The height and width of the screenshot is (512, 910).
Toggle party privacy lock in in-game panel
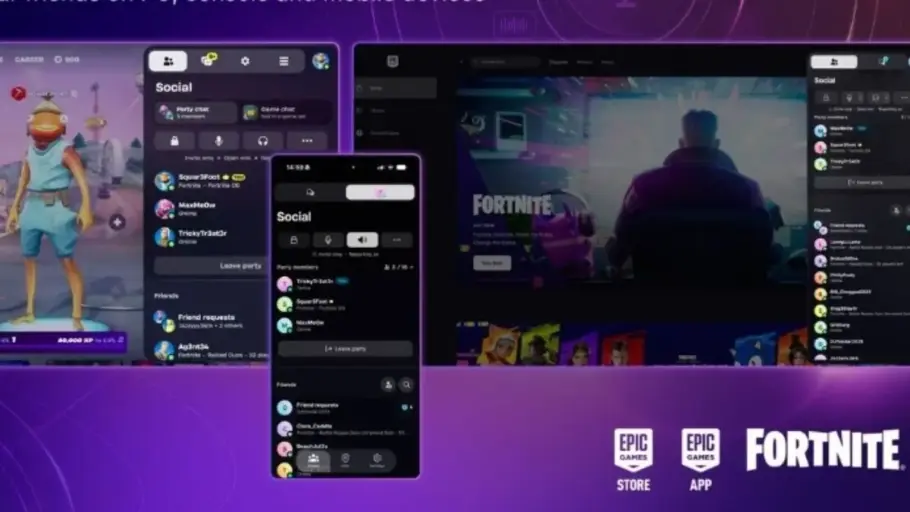[174, 140]
